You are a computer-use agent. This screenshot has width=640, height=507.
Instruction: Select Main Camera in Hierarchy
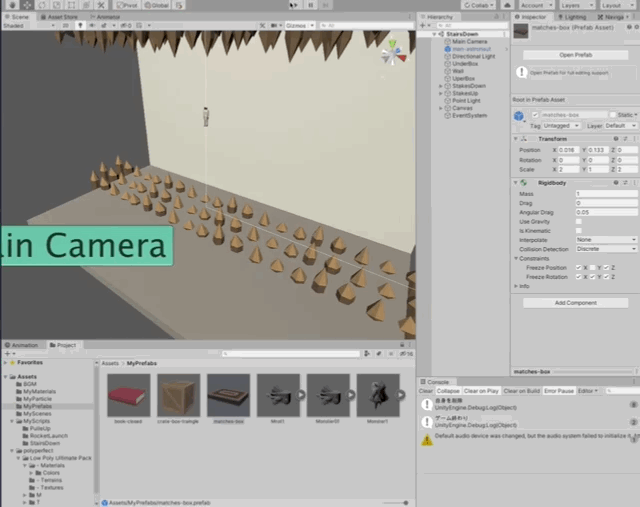click(469, 41)
